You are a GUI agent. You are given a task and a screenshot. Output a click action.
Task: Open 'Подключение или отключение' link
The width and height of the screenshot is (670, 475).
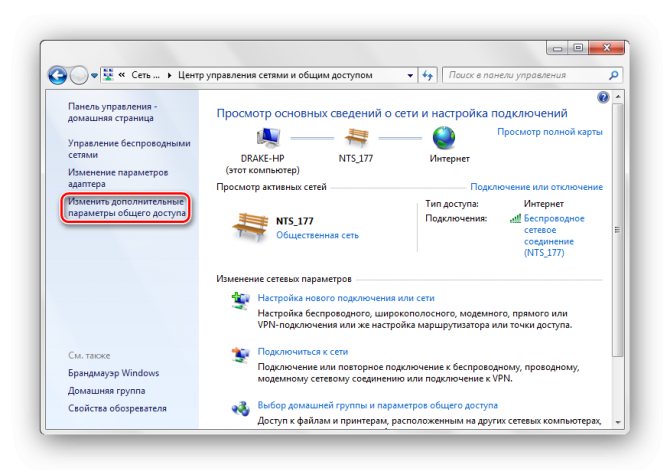coord(536,187)
